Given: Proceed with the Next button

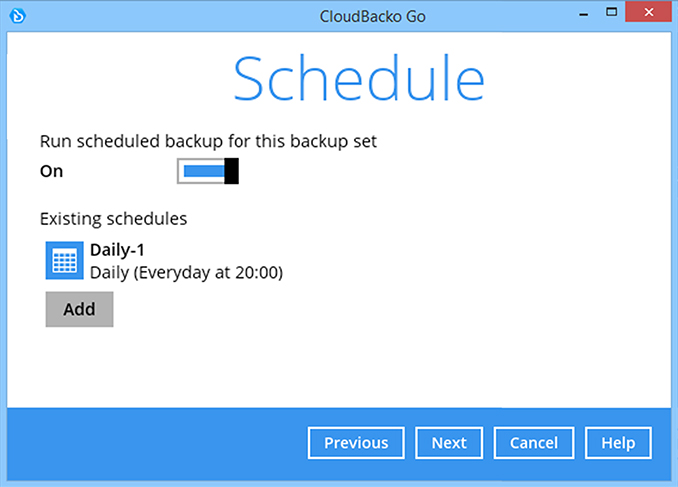Looking at the screenshot, I should click(449, 443).
